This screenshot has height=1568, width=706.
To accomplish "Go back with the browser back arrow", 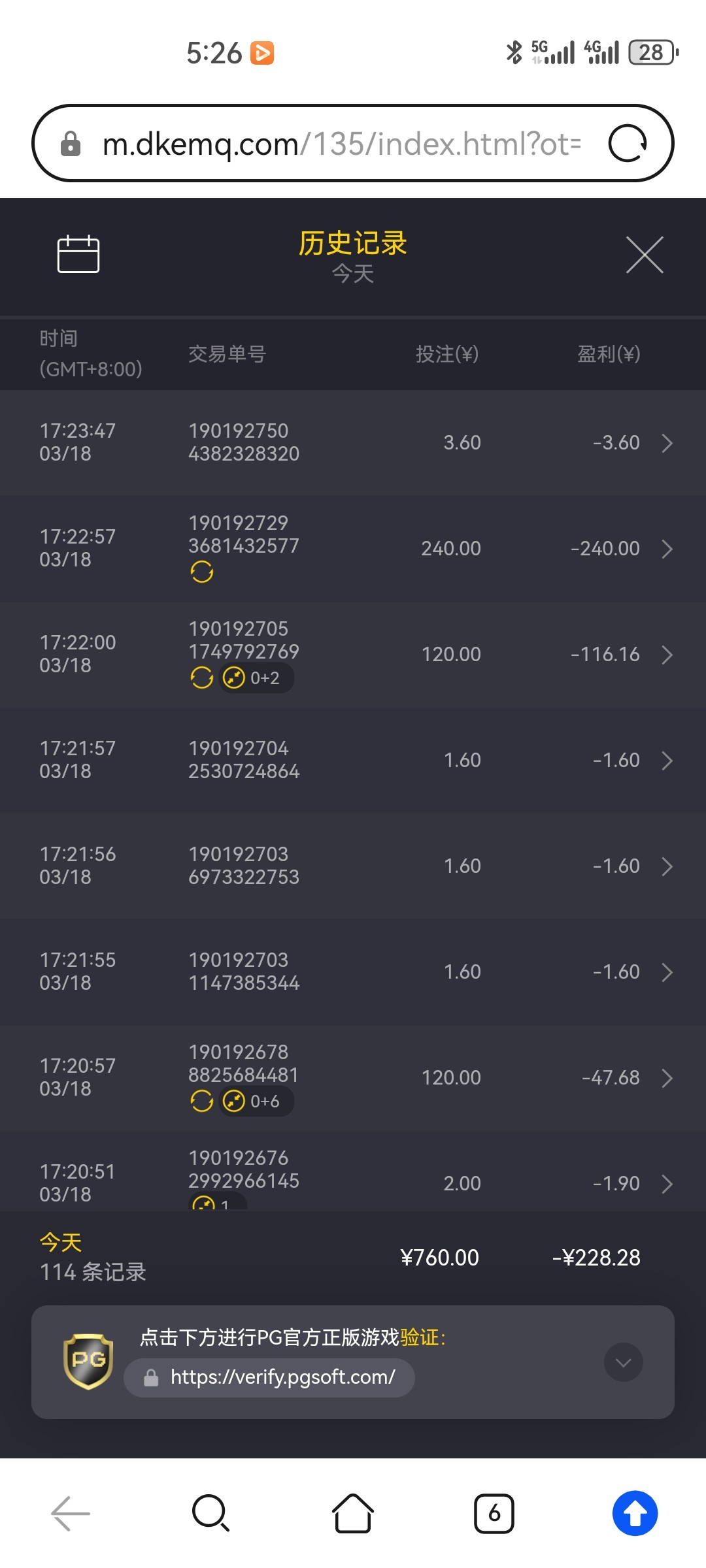I will (71, 1513).
